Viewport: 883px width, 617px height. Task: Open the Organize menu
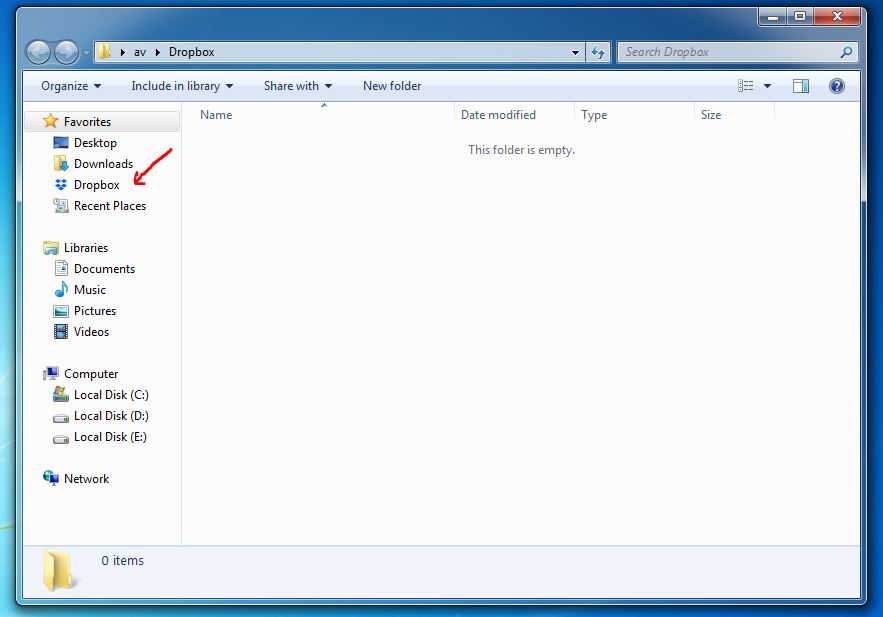71,86
